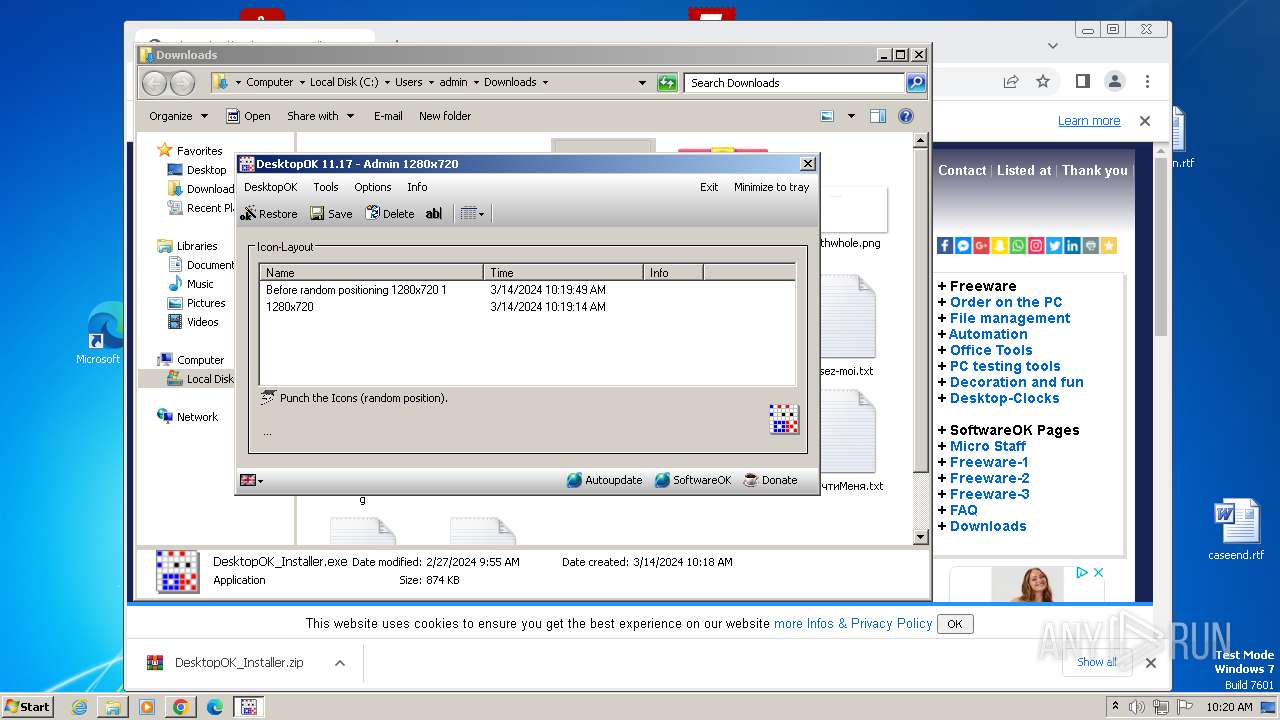This screenshot has width=1280, height=720.
Task: Click the DesktopOK logo icon in panel
Action: point(784,419)
